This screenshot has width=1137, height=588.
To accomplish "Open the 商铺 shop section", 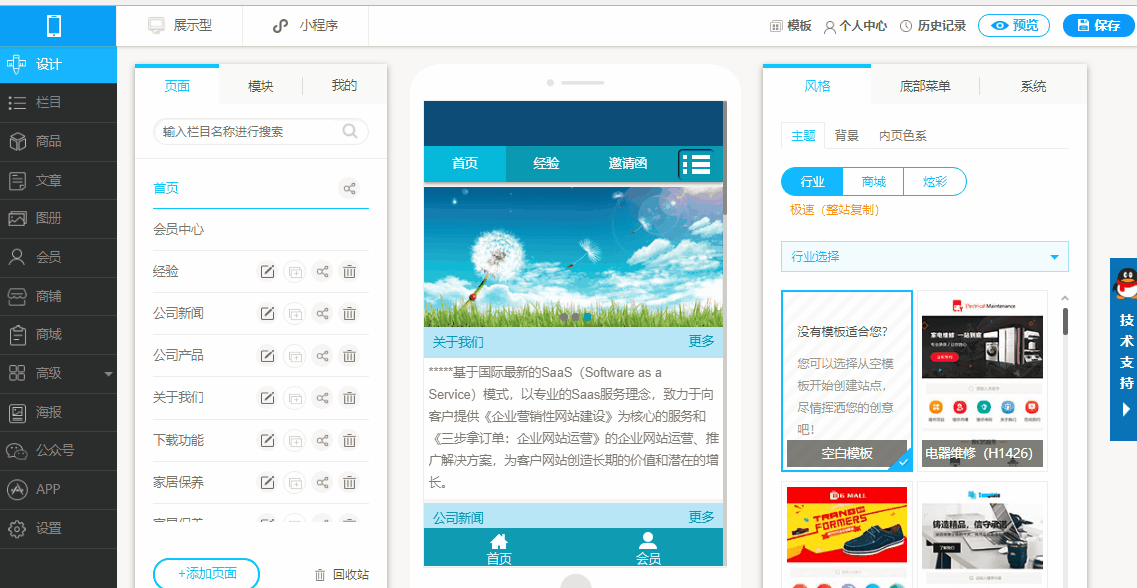I will [x=58, y=297].
